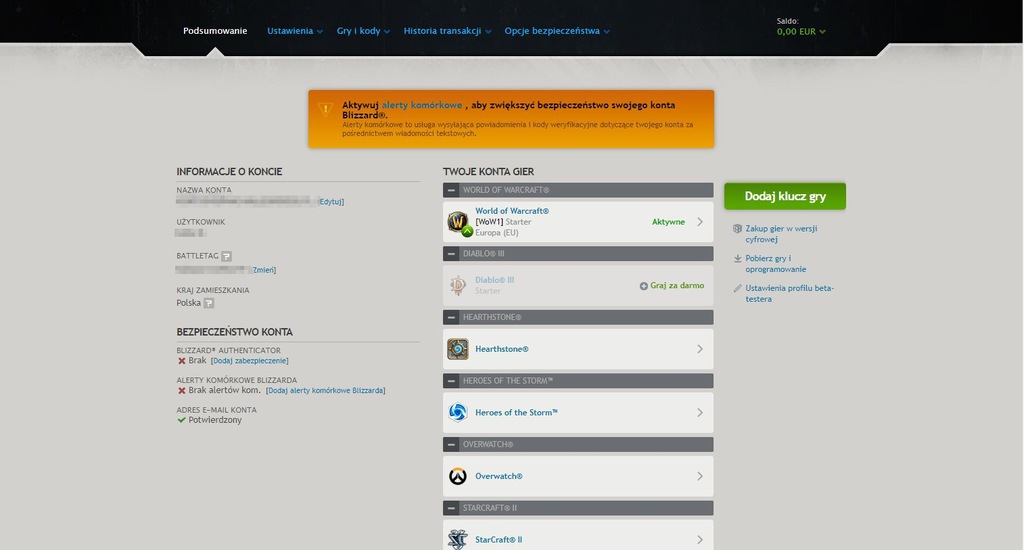
Task: Select the Podsumowanie tab
Action: tap(215, 31)
